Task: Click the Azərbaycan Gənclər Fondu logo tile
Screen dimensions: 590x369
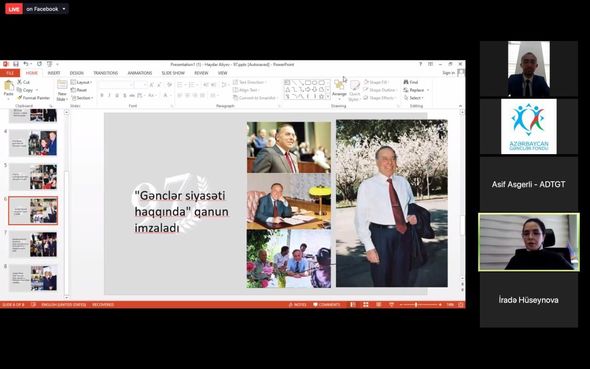Action: click(x=529, y=126)
